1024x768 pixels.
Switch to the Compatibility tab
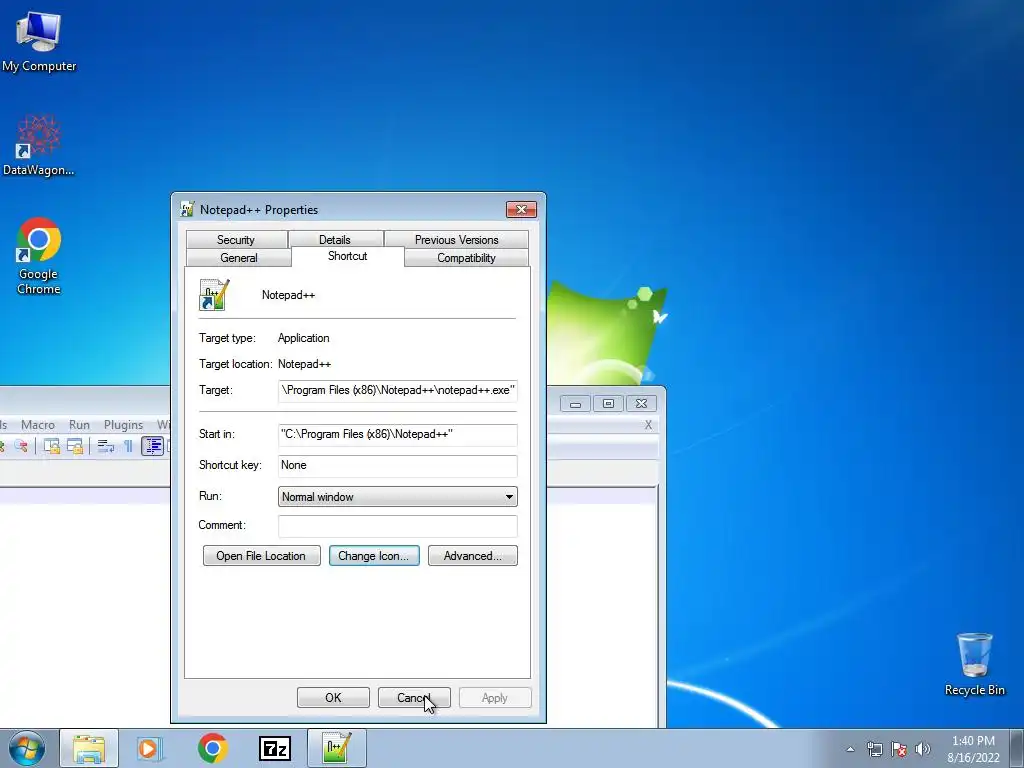(466, 258)
